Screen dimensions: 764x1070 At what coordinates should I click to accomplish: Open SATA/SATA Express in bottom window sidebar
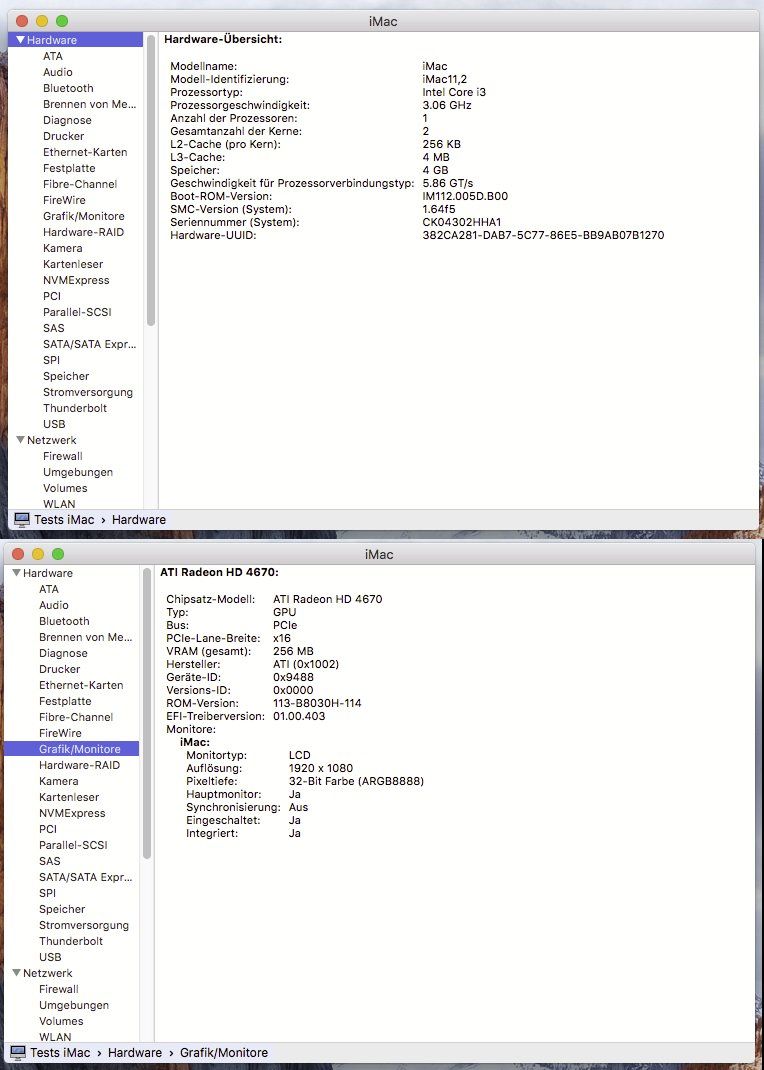point(86,877)
